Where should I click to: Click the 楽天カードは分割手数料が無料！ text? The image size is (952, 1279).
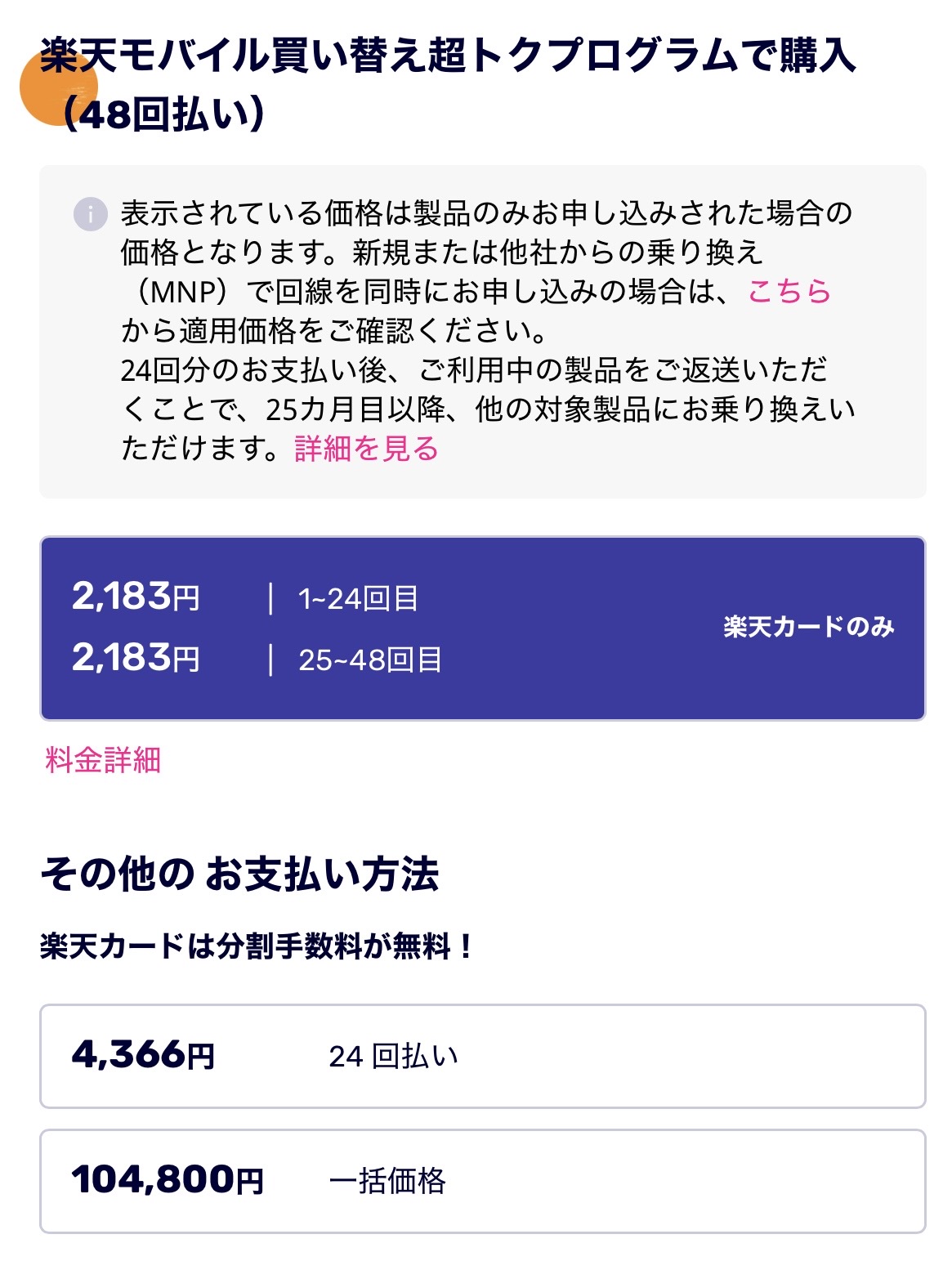pyautogui.click(x=257, y=946)
